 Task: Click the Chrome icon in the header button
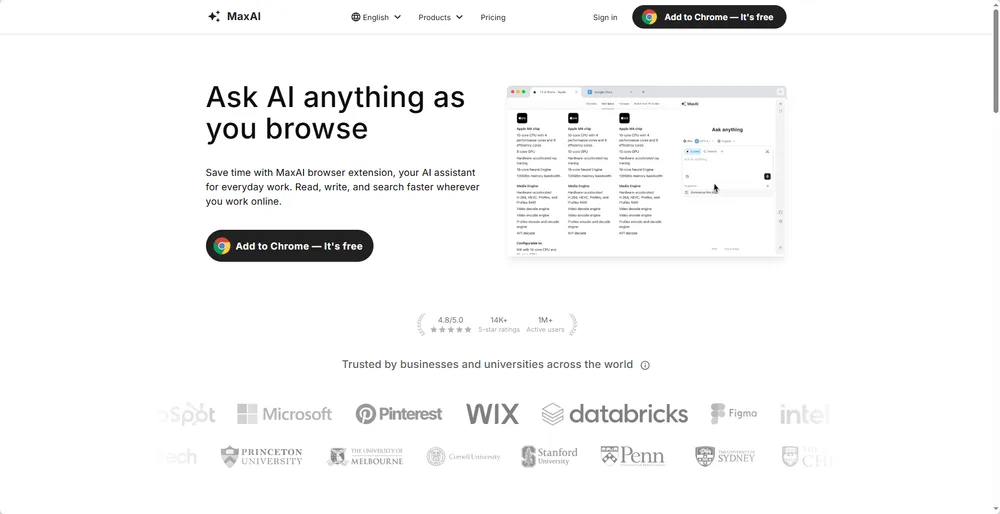[x=650, y=17]
